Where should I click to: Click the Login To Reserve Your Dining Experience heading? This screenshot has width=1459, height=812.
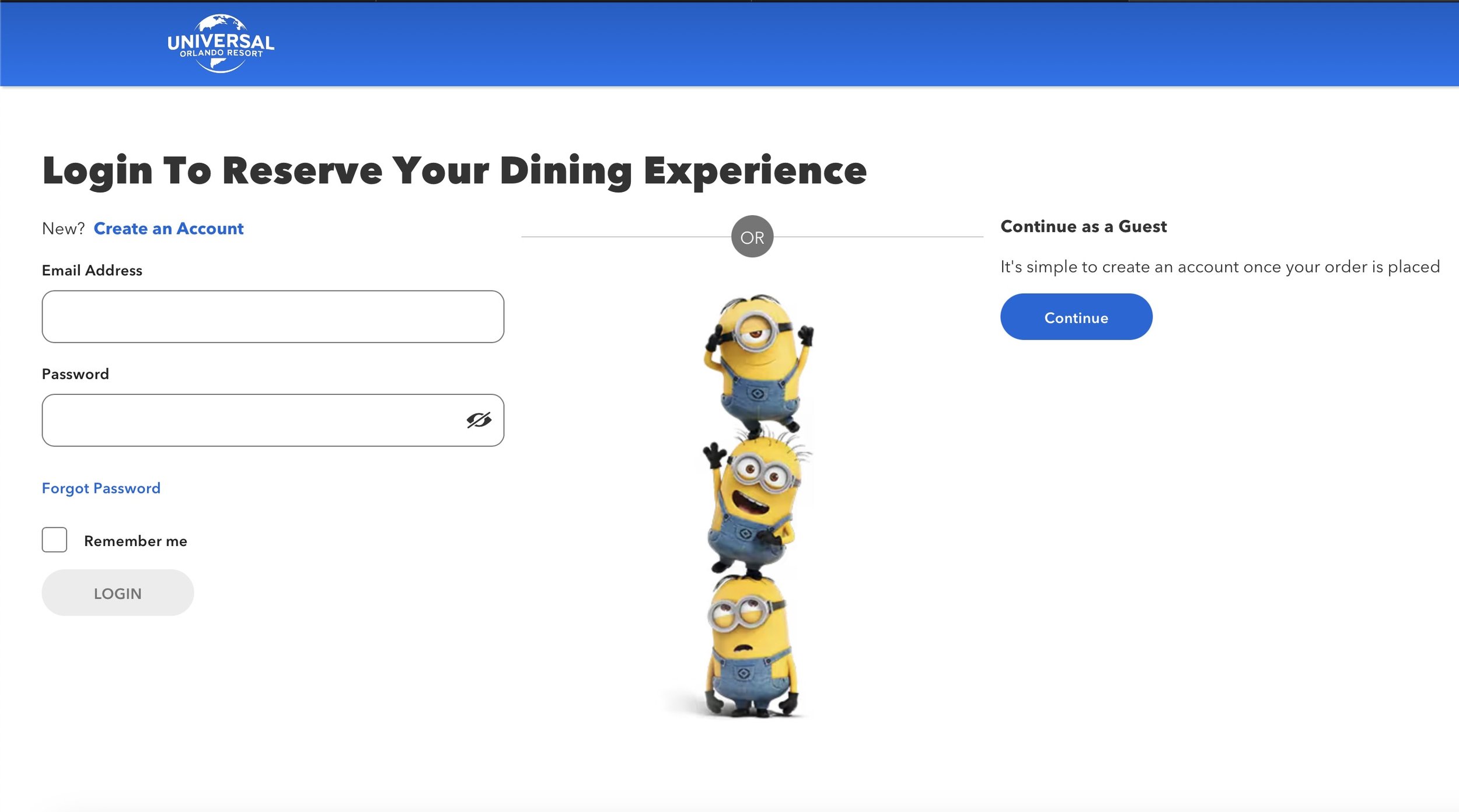click(x=455, y=171)
